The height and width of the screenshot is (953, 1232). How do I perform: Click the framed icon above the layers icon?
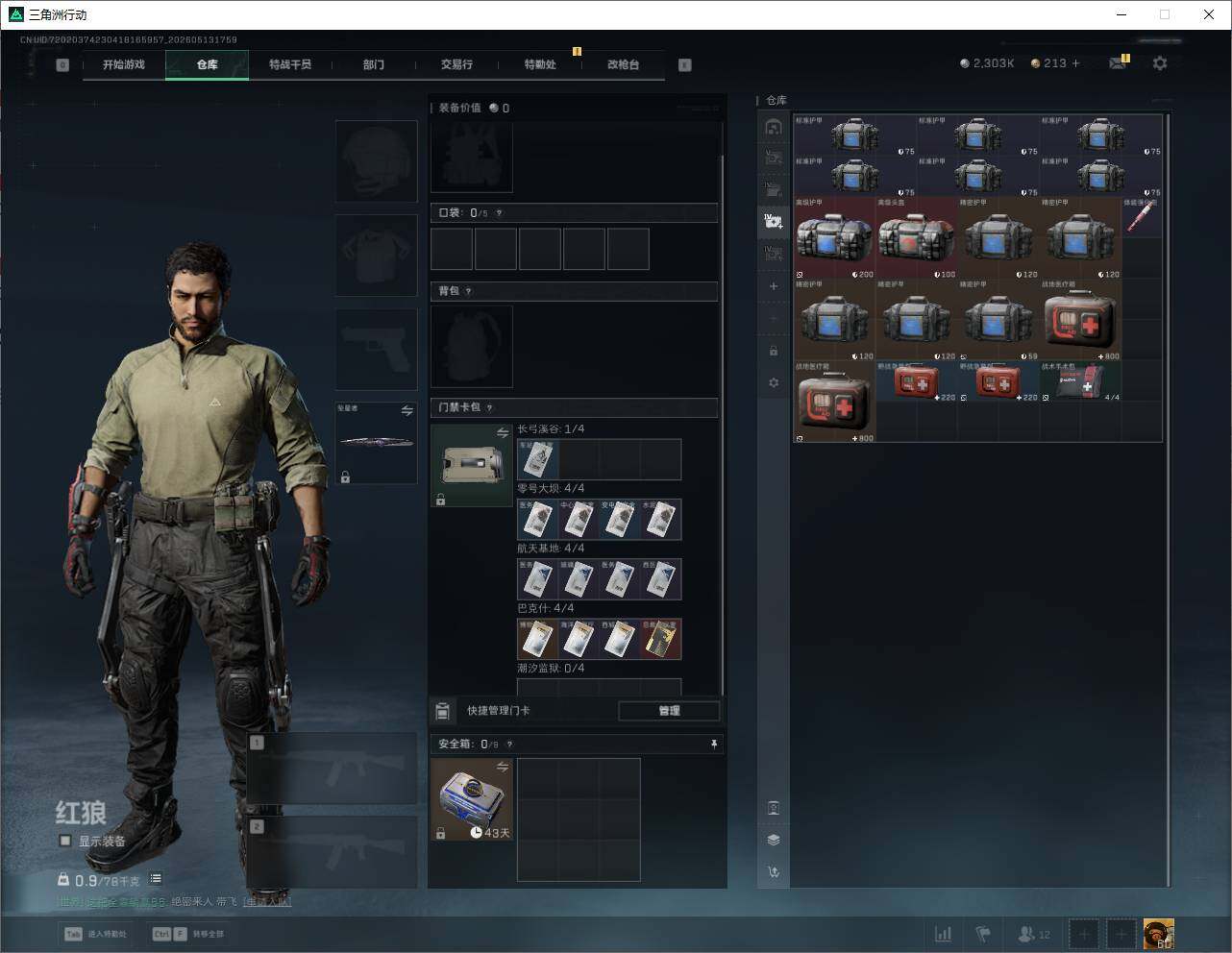pyautogui.click(x=774, y=808)
